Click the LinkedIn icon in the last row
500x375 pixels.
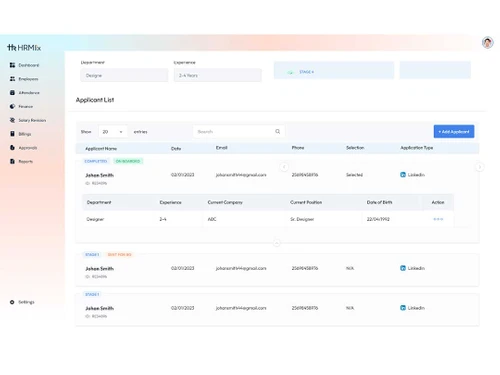click(x=403, y=308)
